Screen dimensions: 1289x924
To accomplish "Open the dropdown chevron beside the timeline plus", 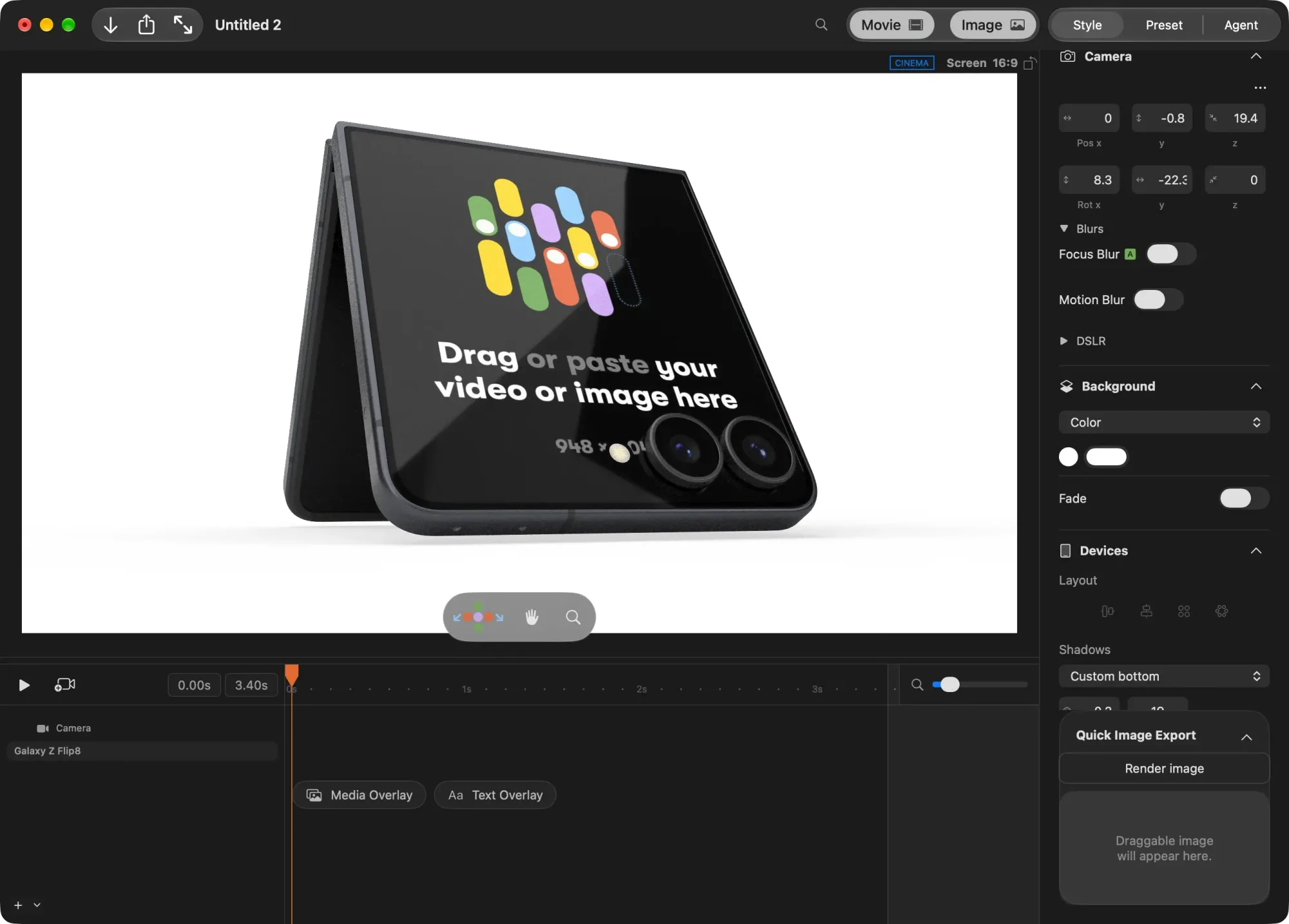I will [x=37, y=905].
